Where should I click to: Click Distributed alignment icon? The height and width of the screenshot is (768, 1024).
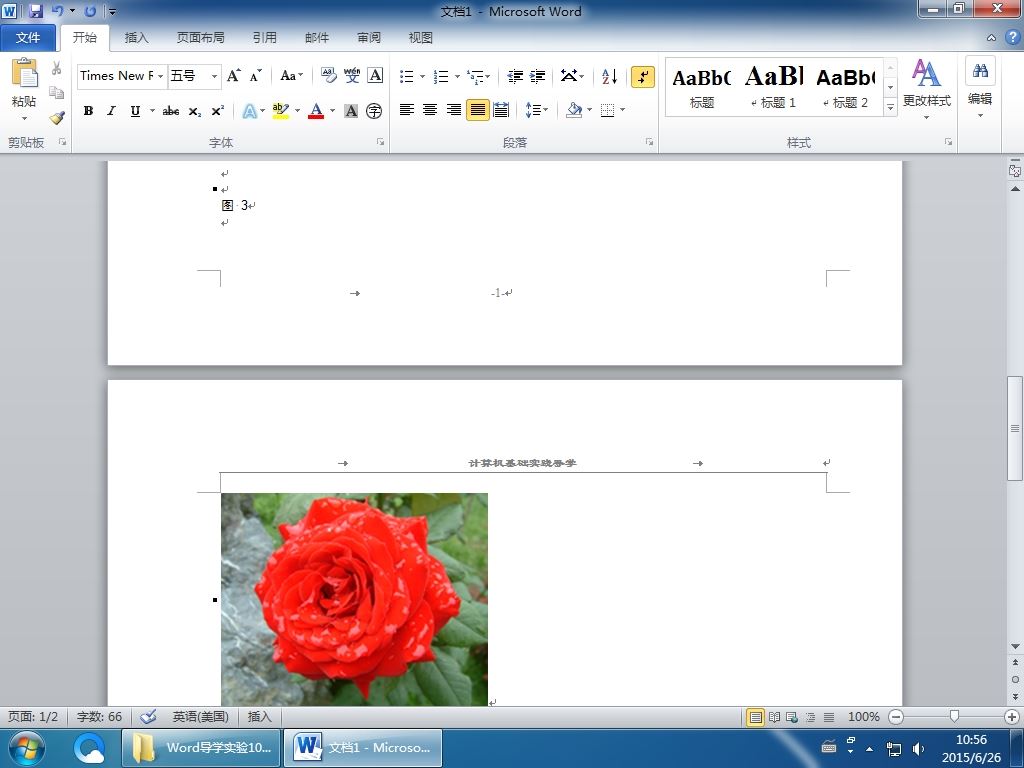pyautogui.click(x=501, y=110)
